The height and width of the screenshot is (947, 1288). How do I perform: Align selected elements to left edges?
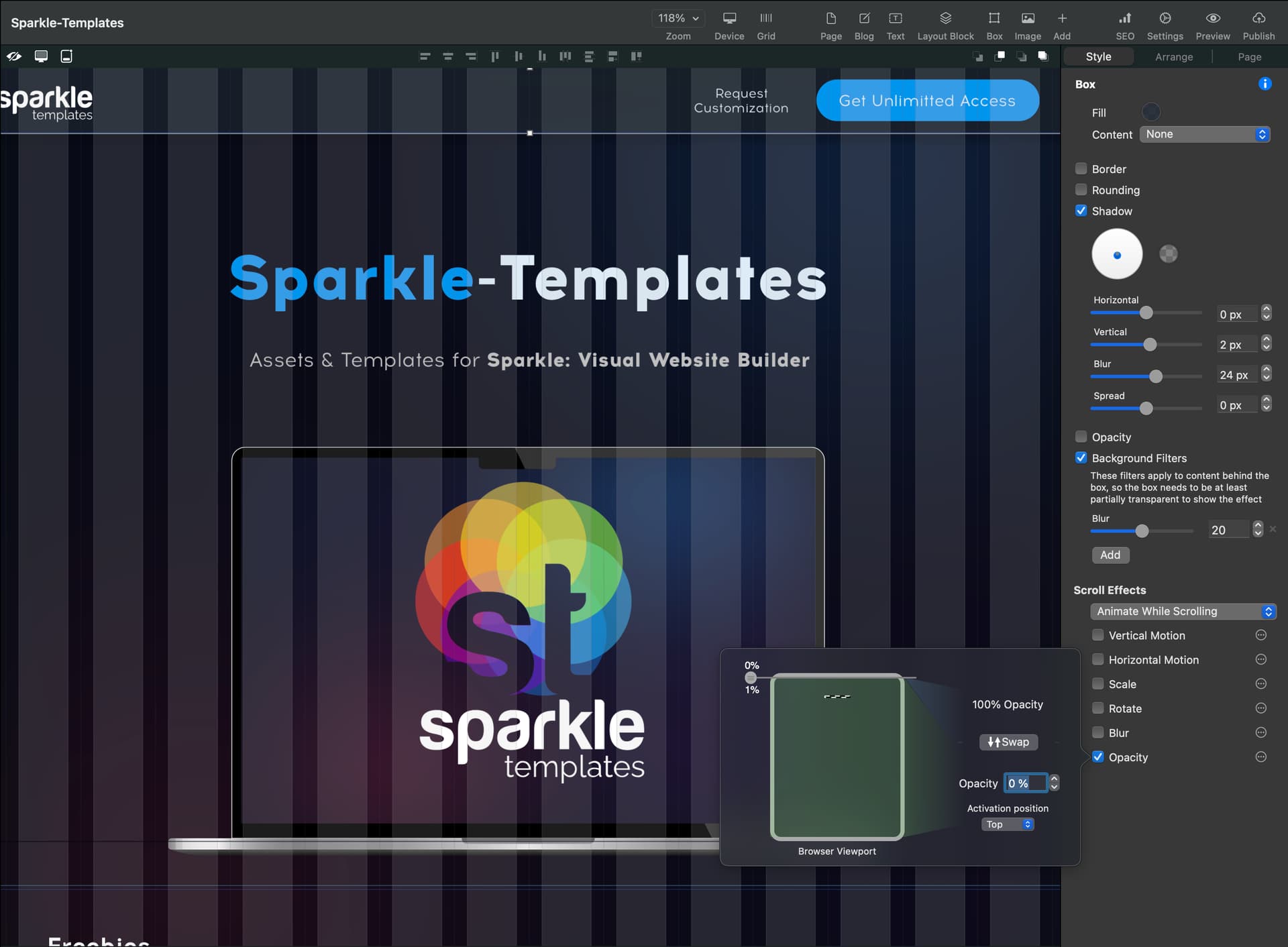(425, 56)
